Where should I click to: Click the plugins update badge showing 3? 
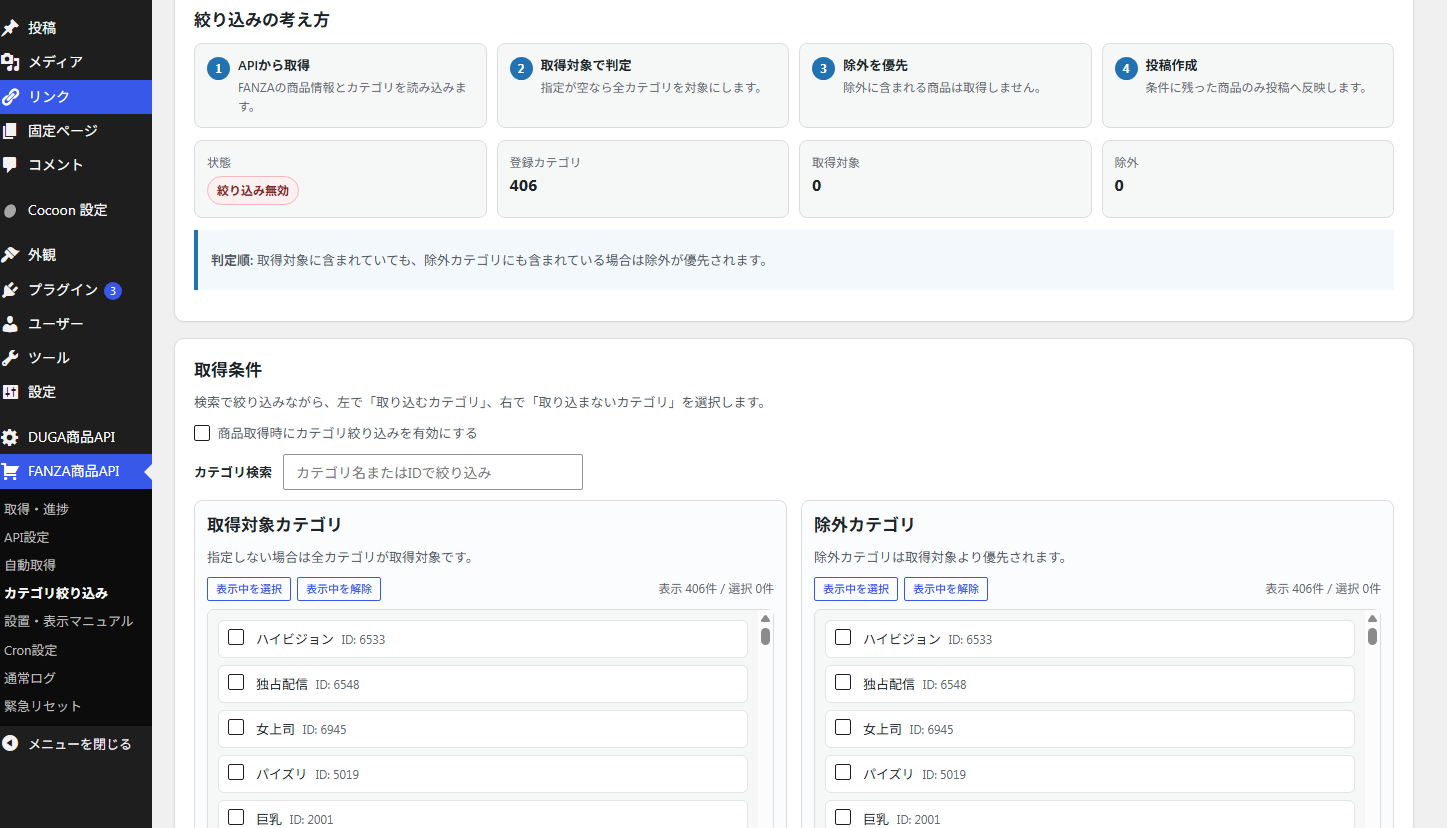click(x=113, y=291)
